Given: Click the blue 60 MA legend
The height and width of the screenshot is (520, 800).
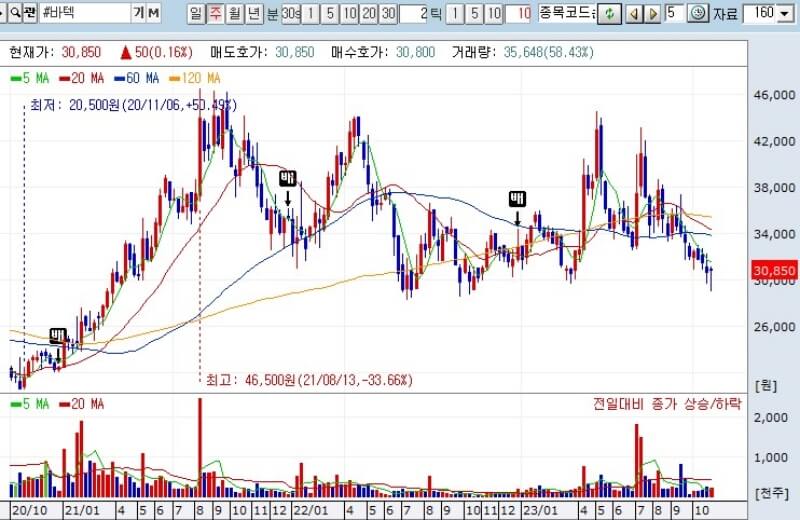Looking at the screenshot, I should click(137, 78).
